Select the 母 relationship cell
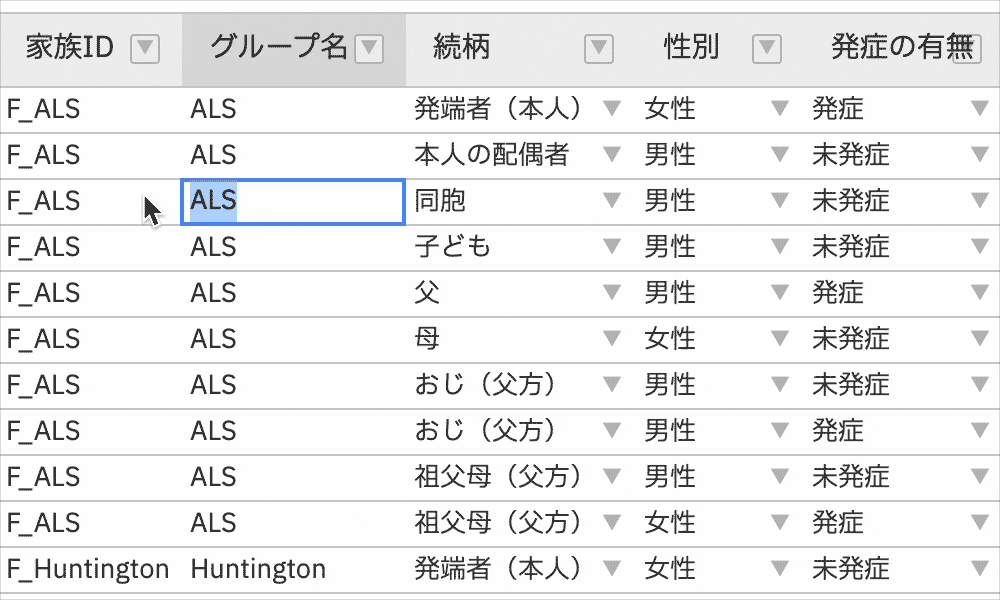 pyautogui.click(x=500, y=338)
